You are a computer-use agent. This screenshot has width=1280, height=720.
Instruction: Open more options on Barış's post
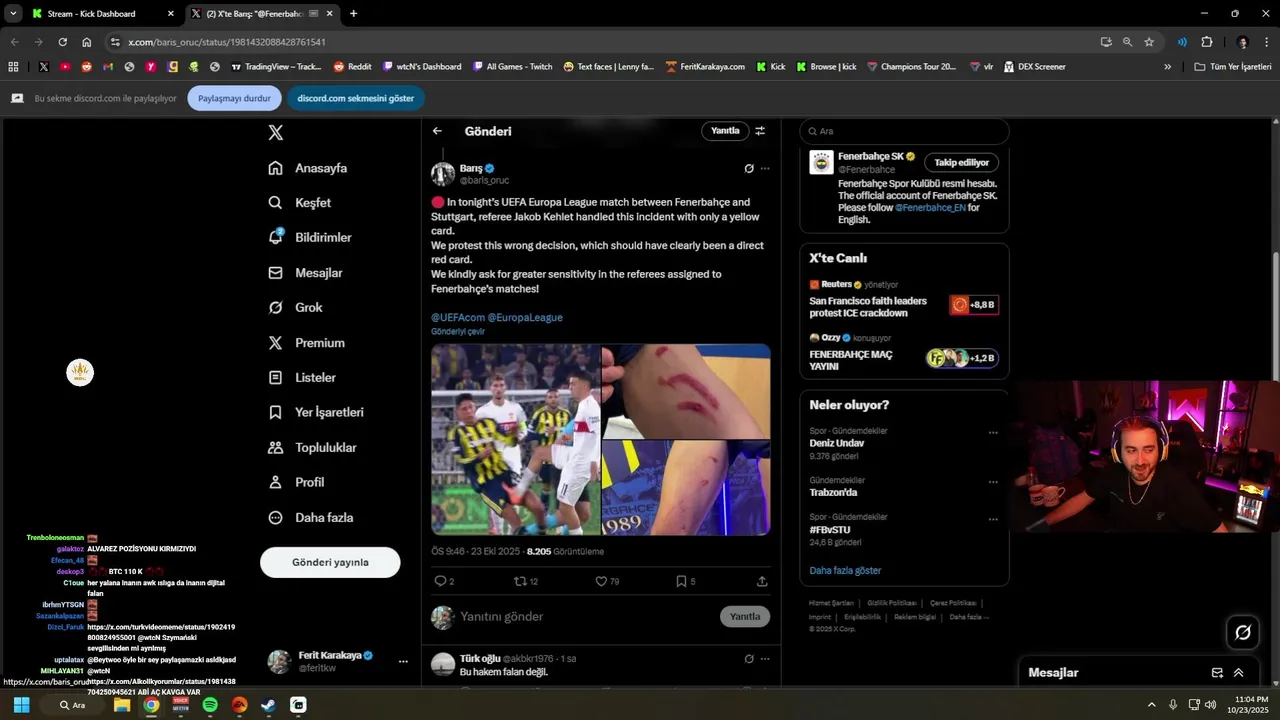point(765,168)
